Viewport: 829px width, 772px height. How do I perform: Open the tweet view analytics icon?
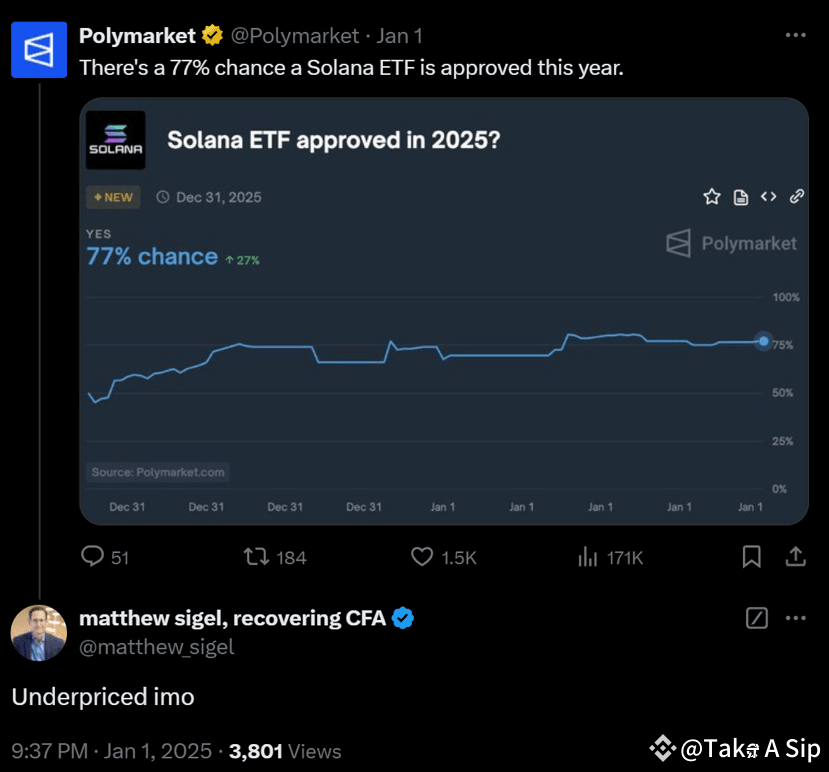[588, 557]
